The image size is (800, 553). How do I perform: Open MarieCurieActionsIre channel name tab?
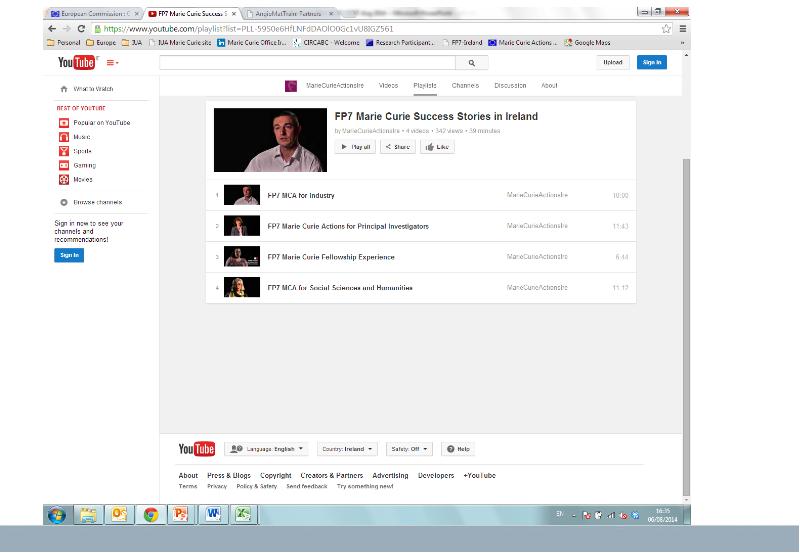click(x=335, y=86)
